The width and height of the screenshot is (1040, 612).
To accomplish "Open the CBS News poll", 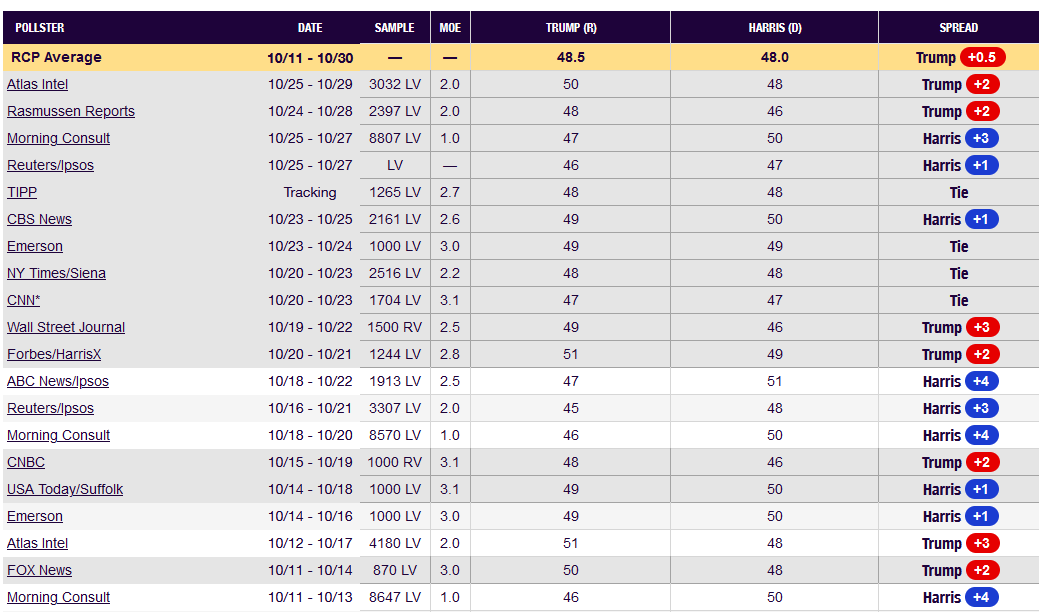I will [x=39, y=219].
